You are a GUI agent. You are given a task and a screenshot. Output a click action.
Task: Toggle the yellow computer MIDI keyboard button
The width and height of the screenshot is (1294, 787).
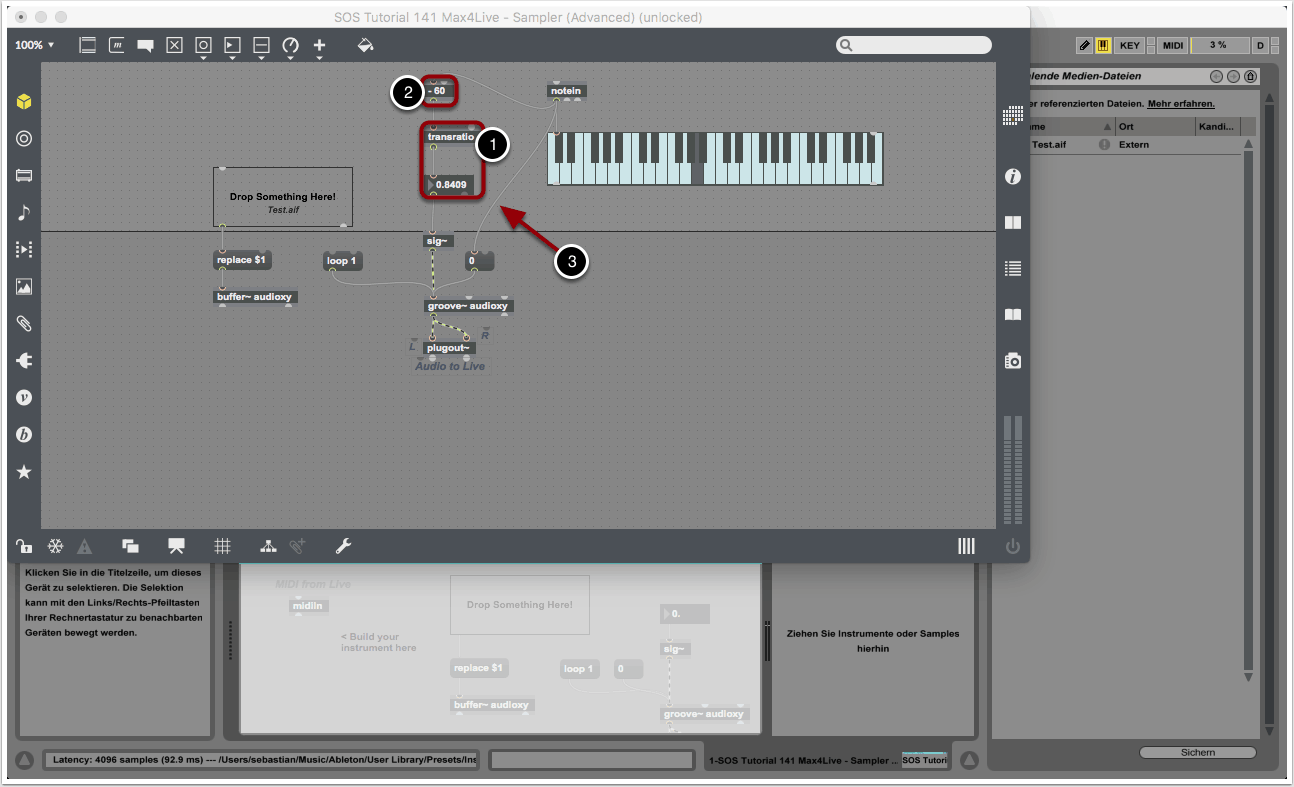tap(1103, 45)
